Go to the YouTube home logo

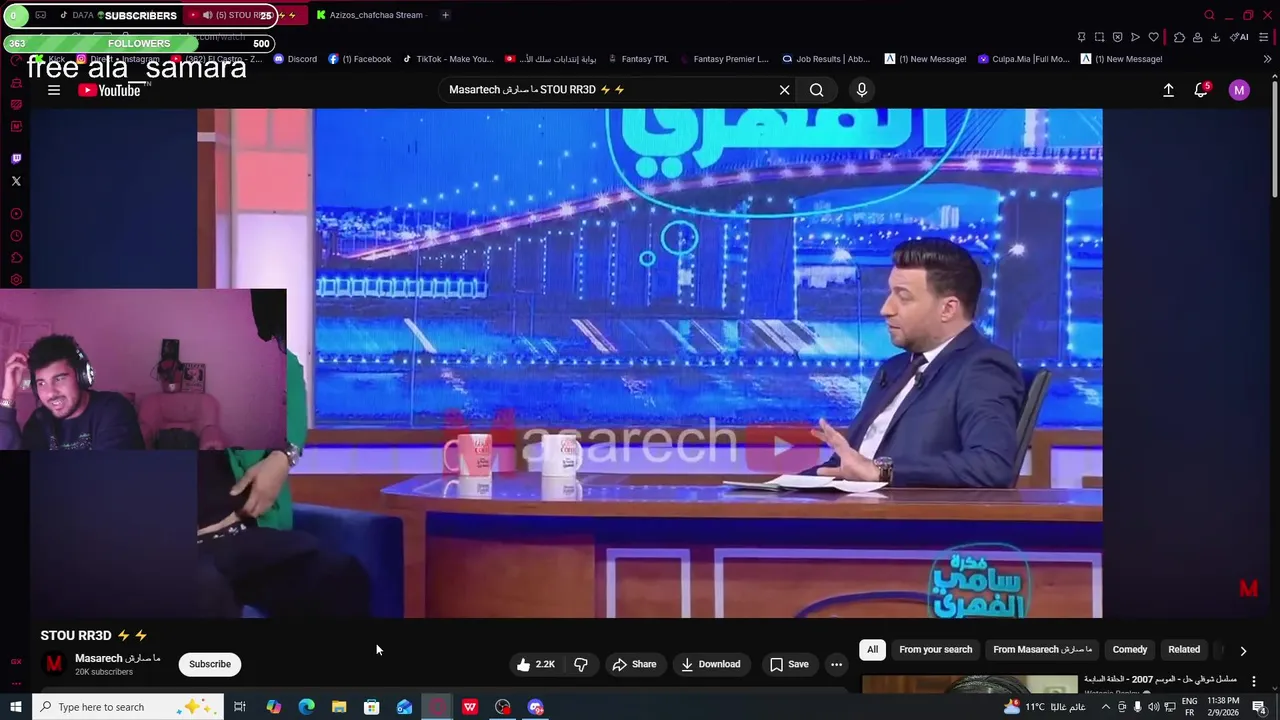[110, 90]
